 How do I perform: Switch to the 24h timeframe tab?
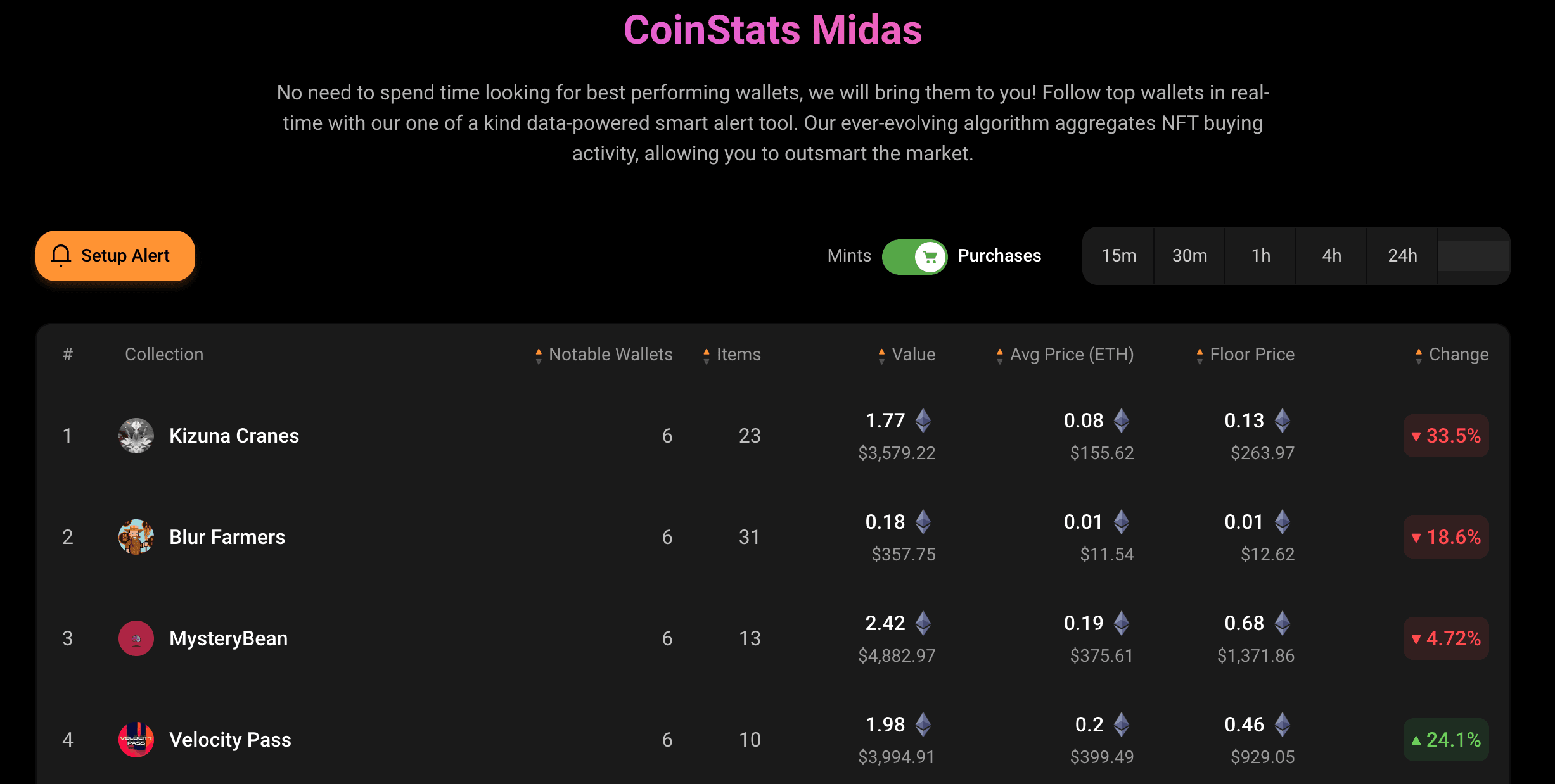[1402, 256]
